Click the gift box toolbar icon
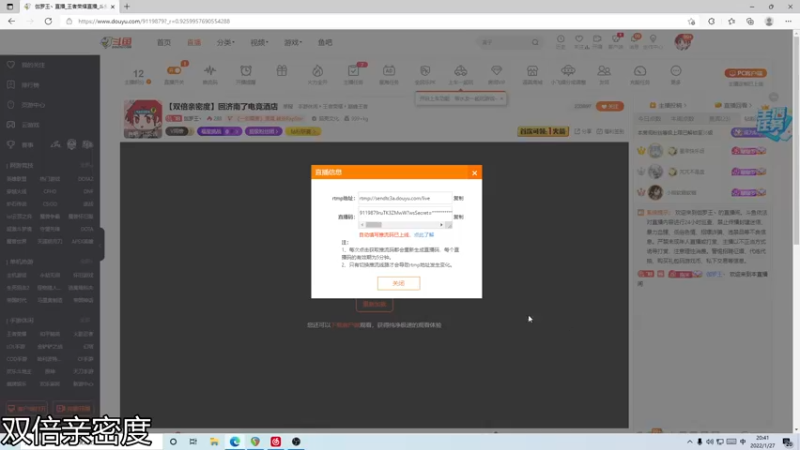Image resolution: width=800 pixels, height=450 pixels. tap(282, 70)
